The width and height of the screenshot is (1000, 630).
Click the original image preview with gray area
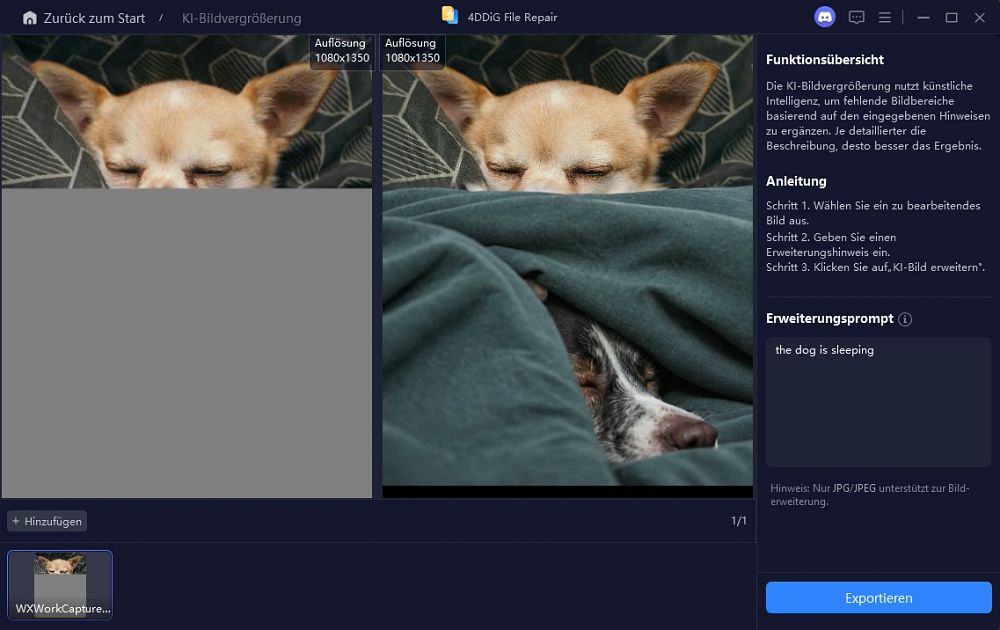(186, 266)
